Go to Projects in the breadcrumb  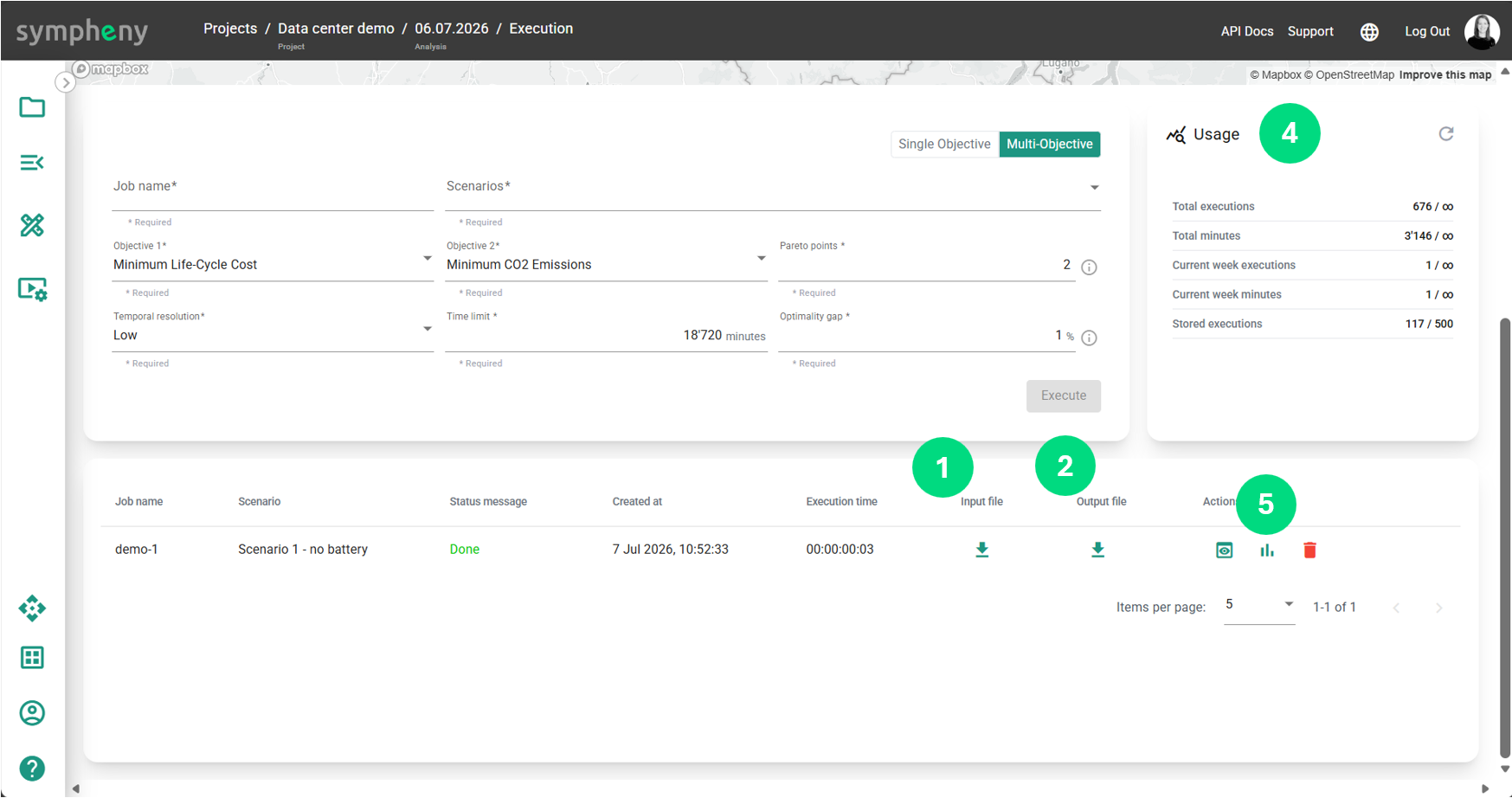pos(230,29)
